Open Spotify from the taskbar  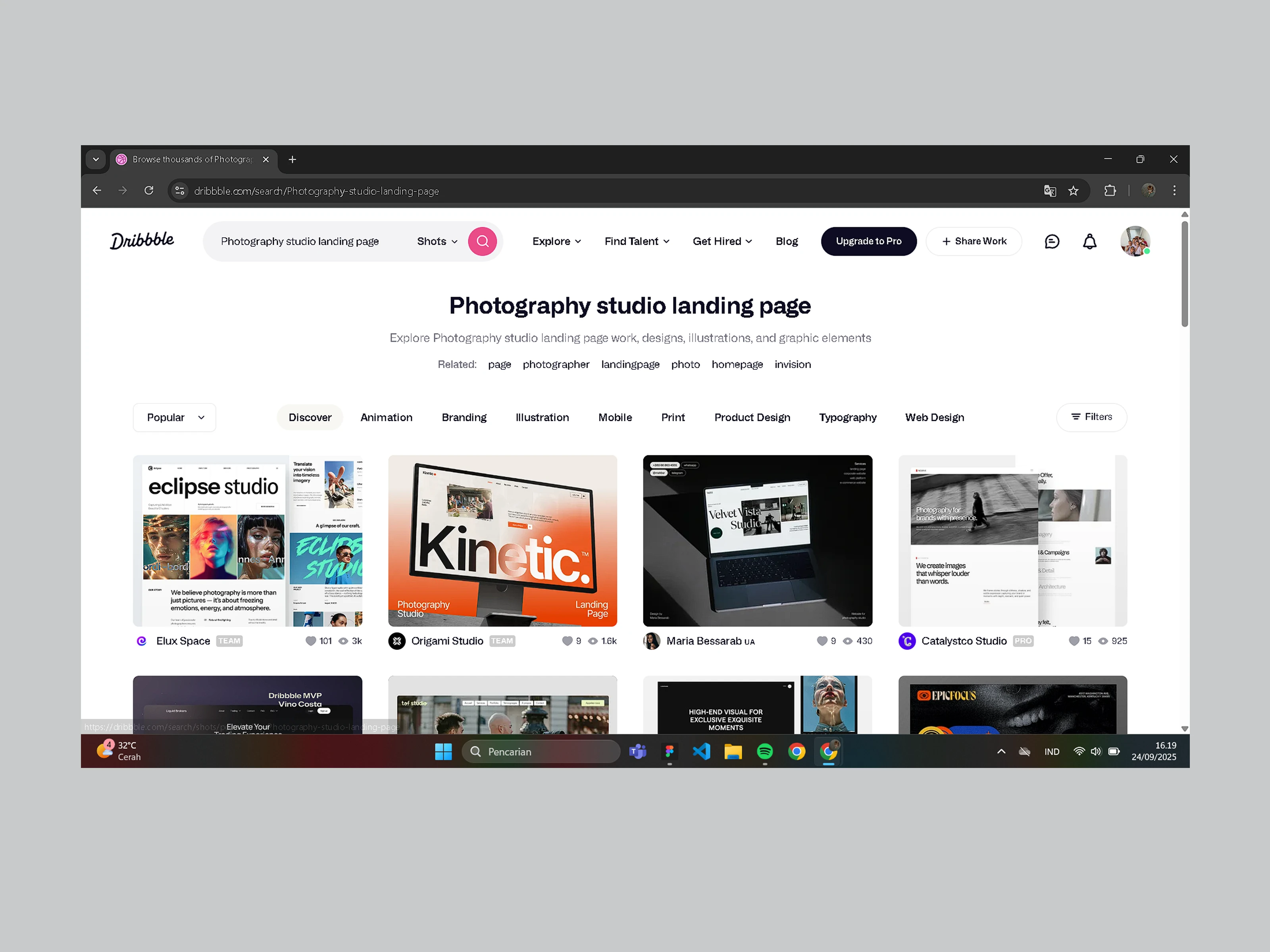[x=764, y=751]
